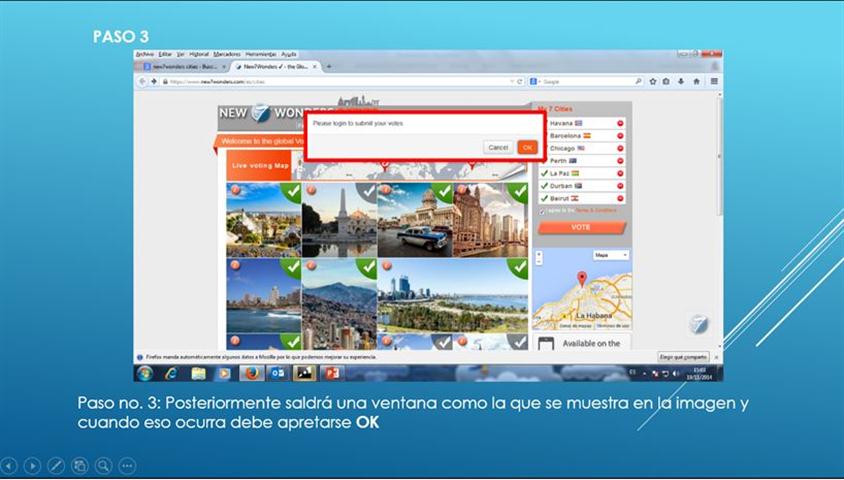Open the Live voting Map banner
Image resolution: width=844 pixels, height=480 pixels.
tap(259, 166)
